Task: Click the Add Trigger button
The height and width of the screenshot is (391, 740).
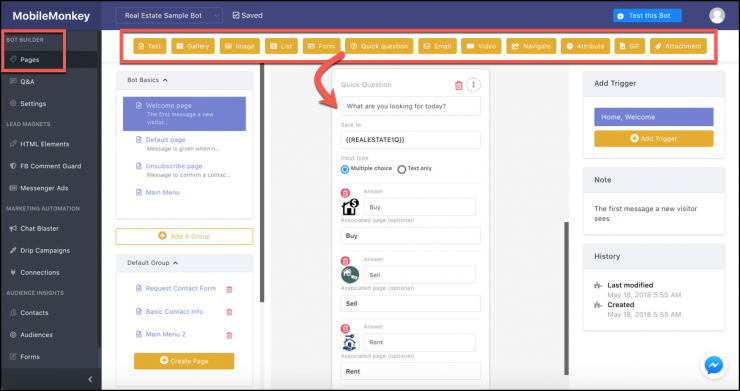Action: 654,139
